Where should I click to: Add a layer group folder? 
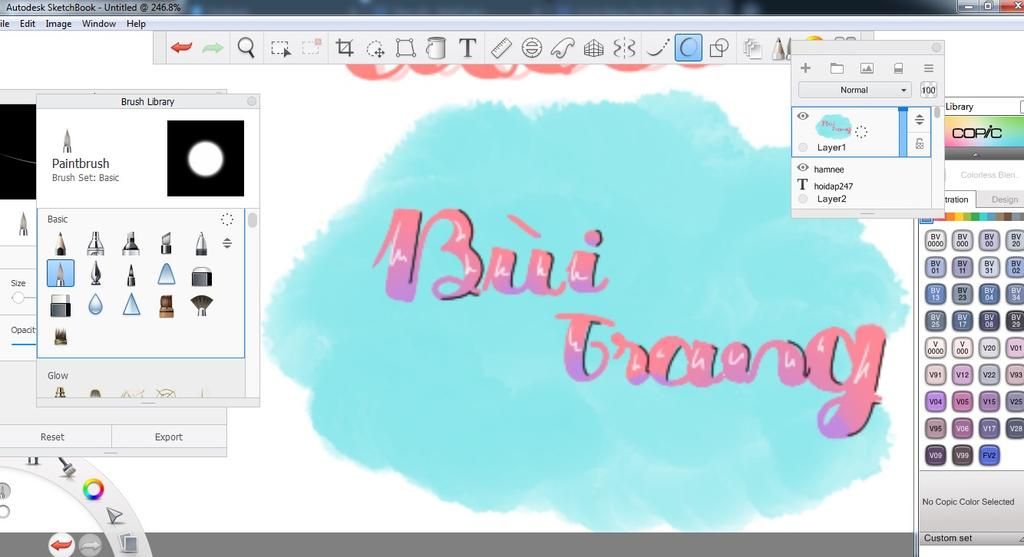(837, 68)
